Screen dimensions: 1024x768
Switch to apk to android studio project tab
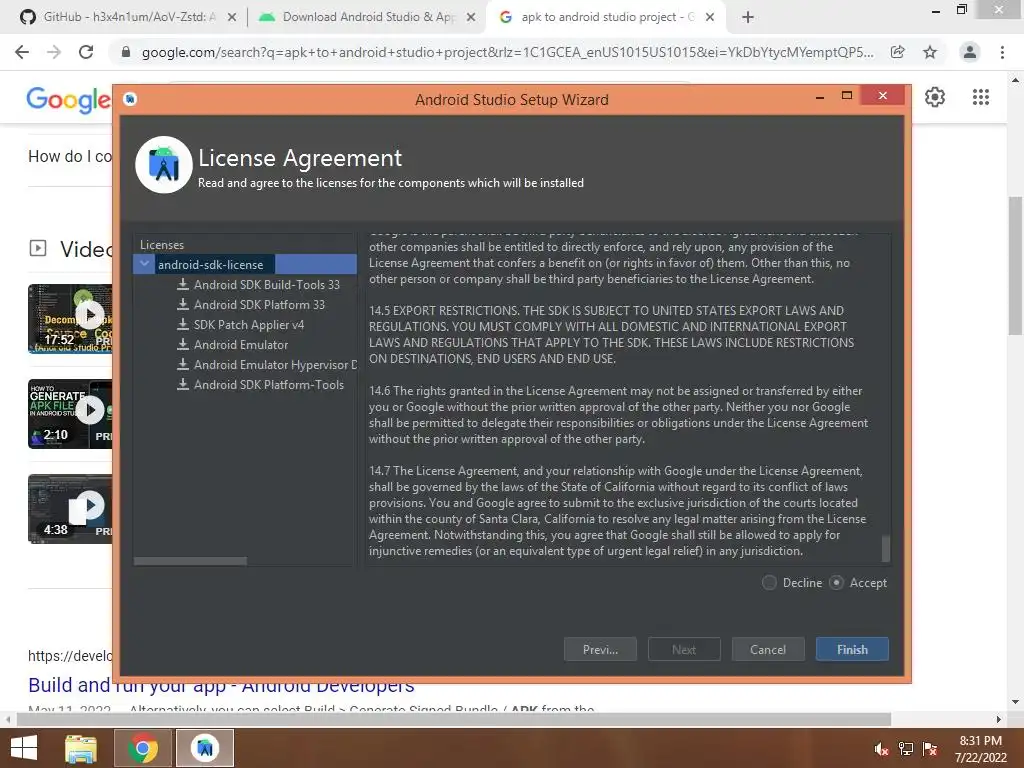click(607, 17)
